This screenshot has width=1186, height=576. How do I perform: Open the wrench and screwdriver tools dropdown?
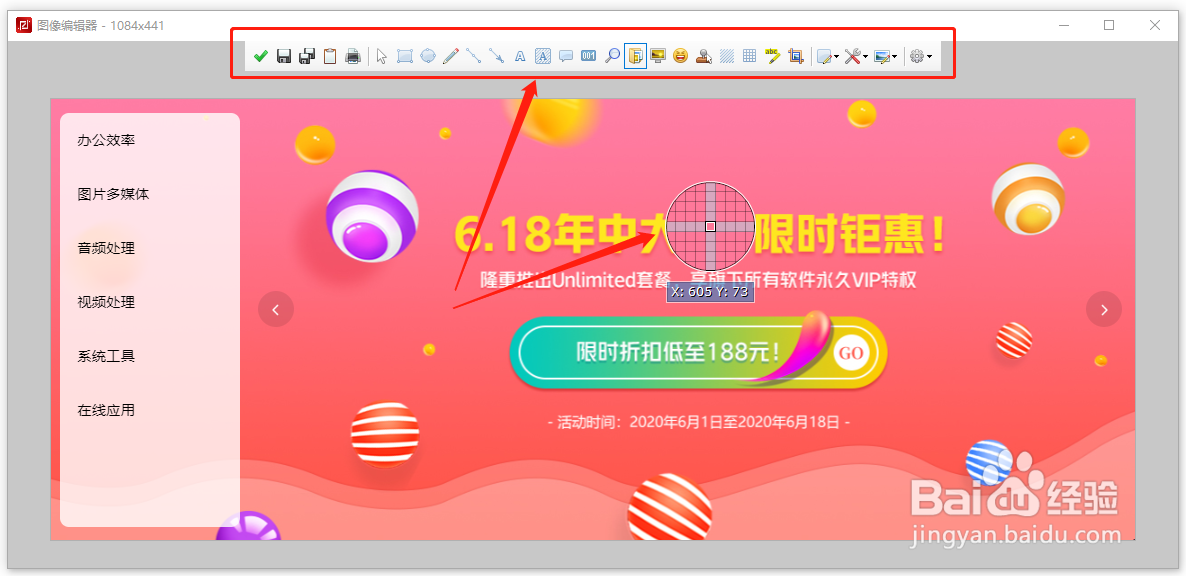click(855, 56)
